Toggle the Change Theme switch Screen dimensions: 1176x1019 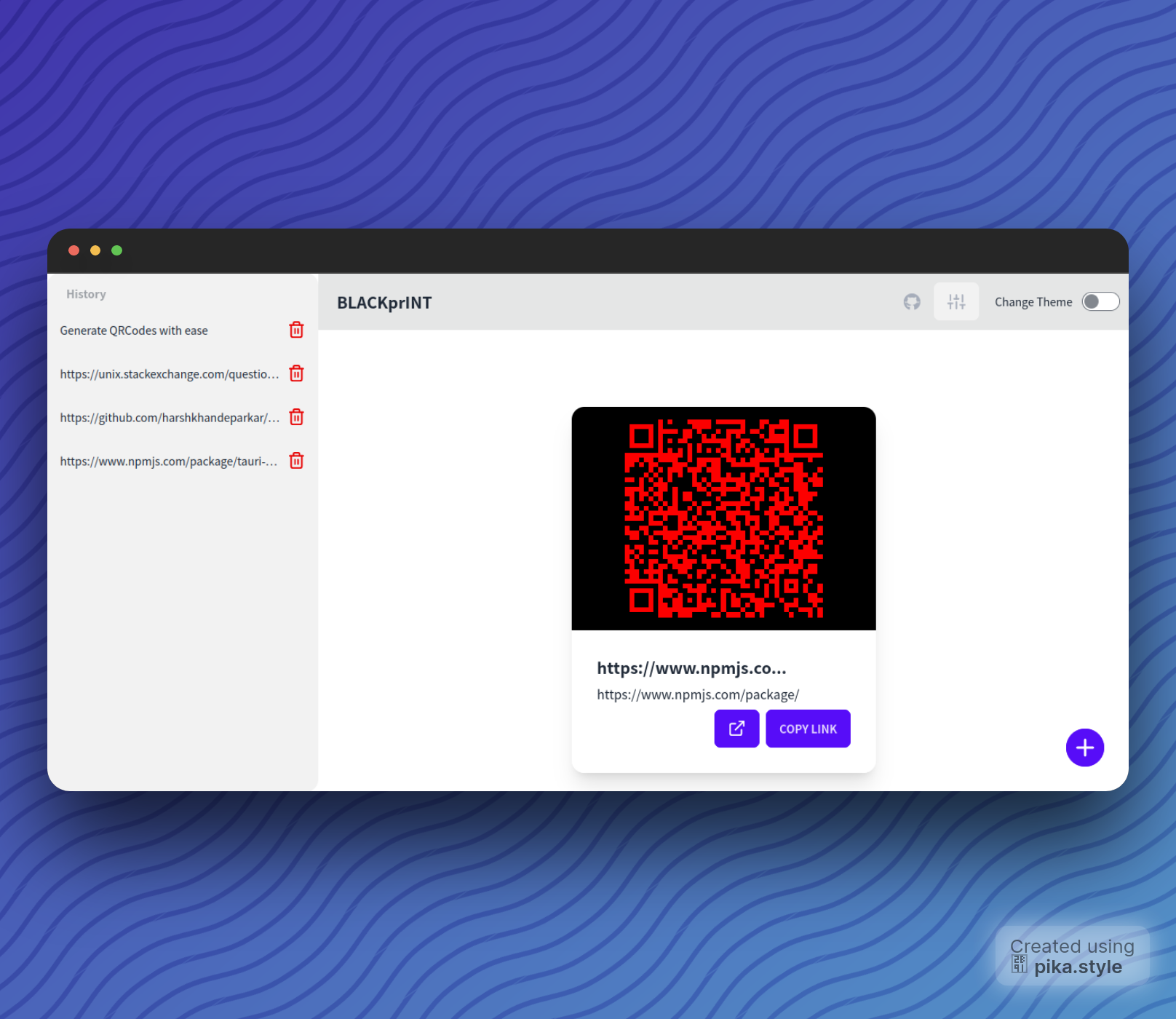[1100, 302]
